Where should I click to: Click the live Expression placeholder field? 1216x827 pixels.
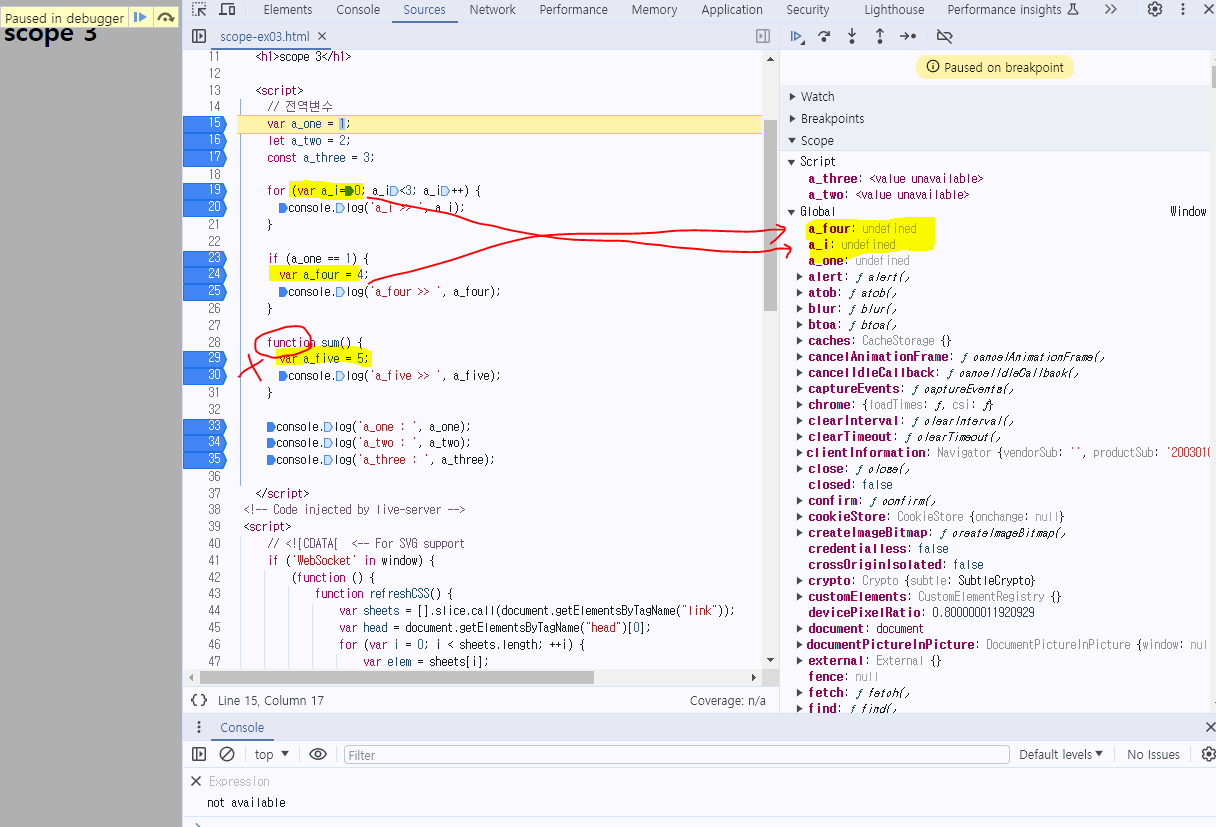(x=239, y=781)
